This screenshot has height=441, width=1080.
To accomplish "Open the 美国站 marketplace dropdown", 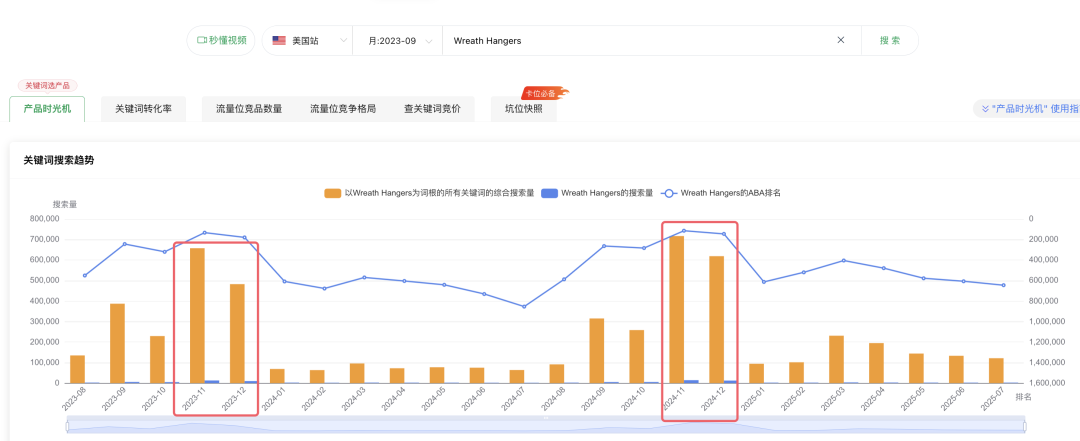I will [308, 41].
